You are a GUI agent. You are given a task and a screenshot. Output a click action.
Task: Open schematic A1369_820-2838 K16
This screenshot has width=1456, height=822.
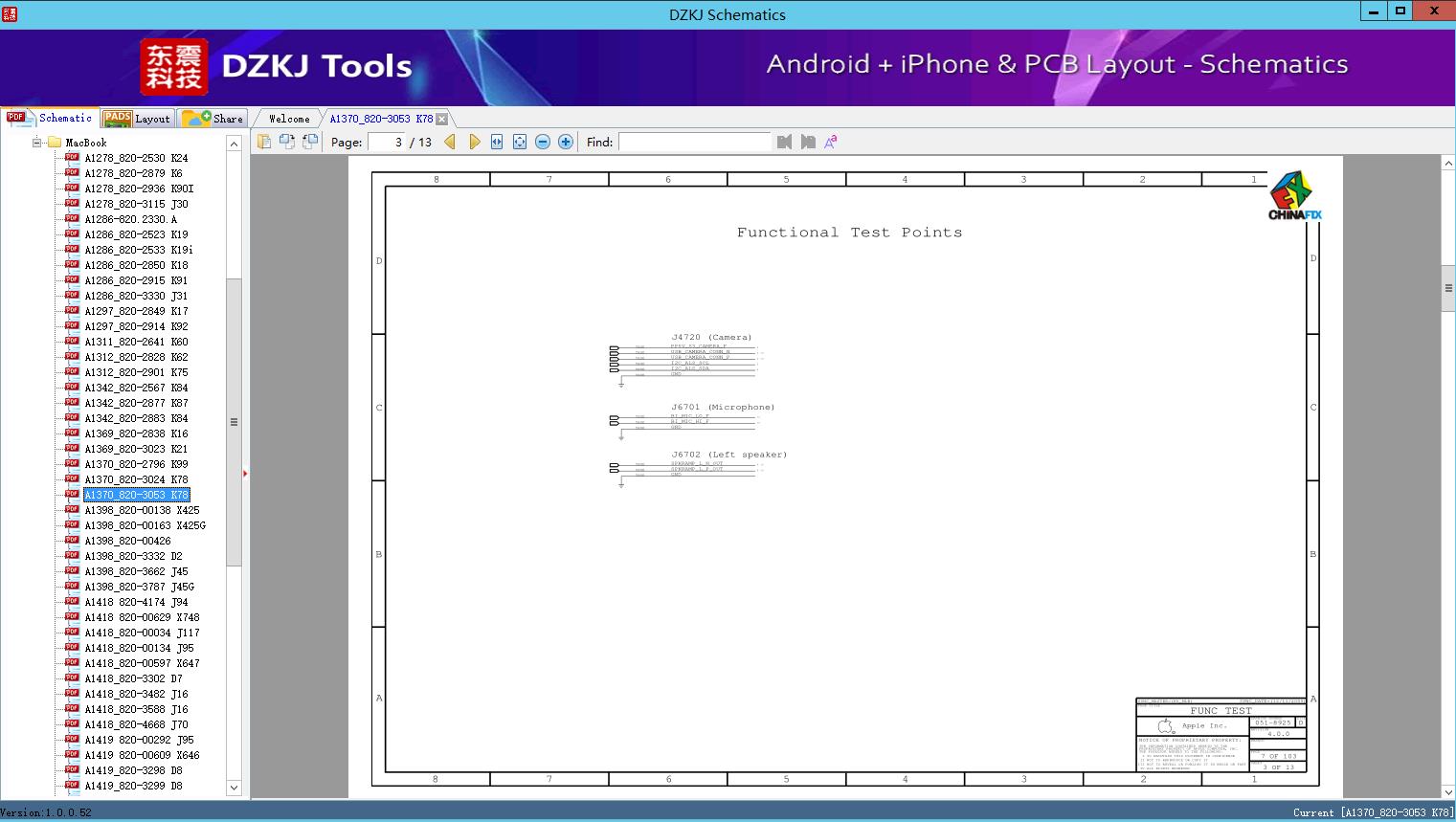click(x=136, y=433)
